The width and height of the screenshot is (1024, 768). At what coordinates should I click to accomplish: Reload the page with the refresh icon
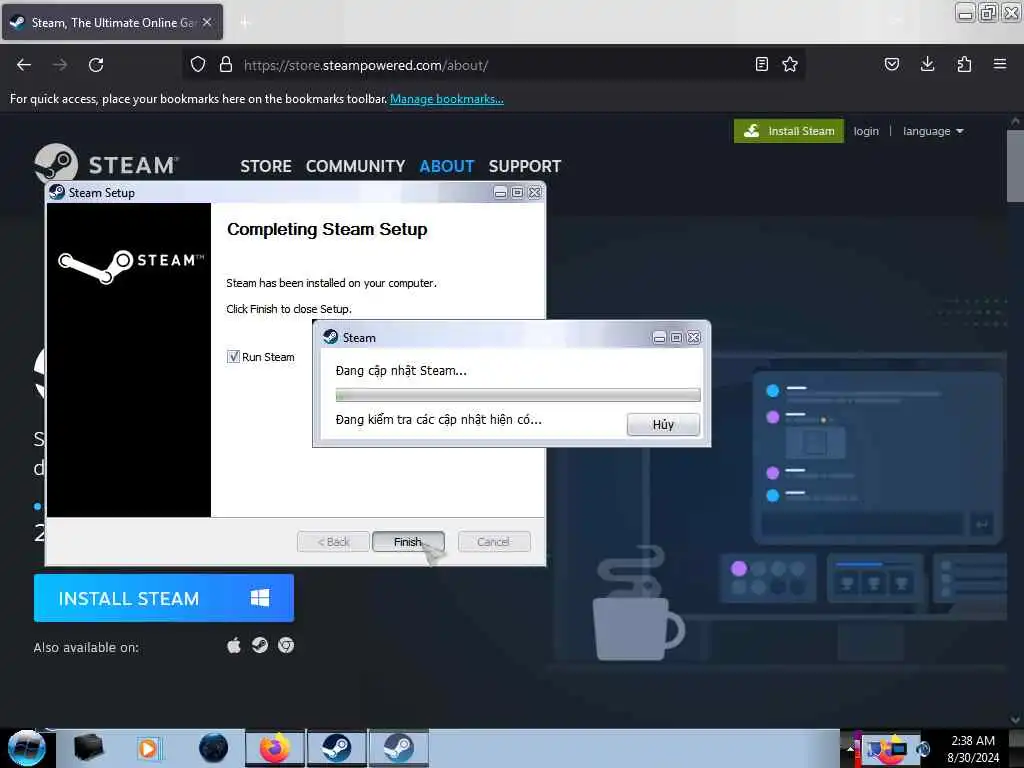click(x=96, y=65)
